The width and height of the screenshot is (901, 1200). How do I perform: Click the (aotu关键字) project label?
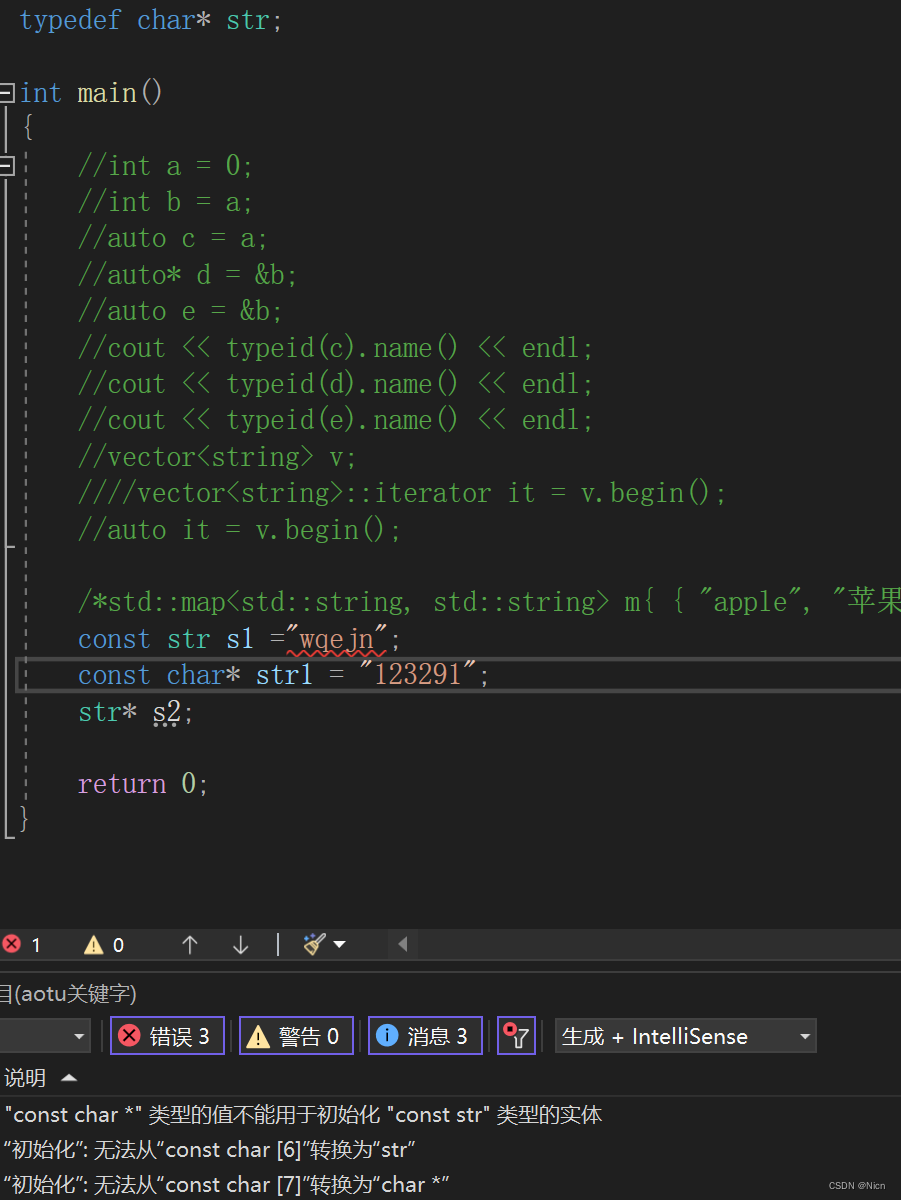click(74, 994)
